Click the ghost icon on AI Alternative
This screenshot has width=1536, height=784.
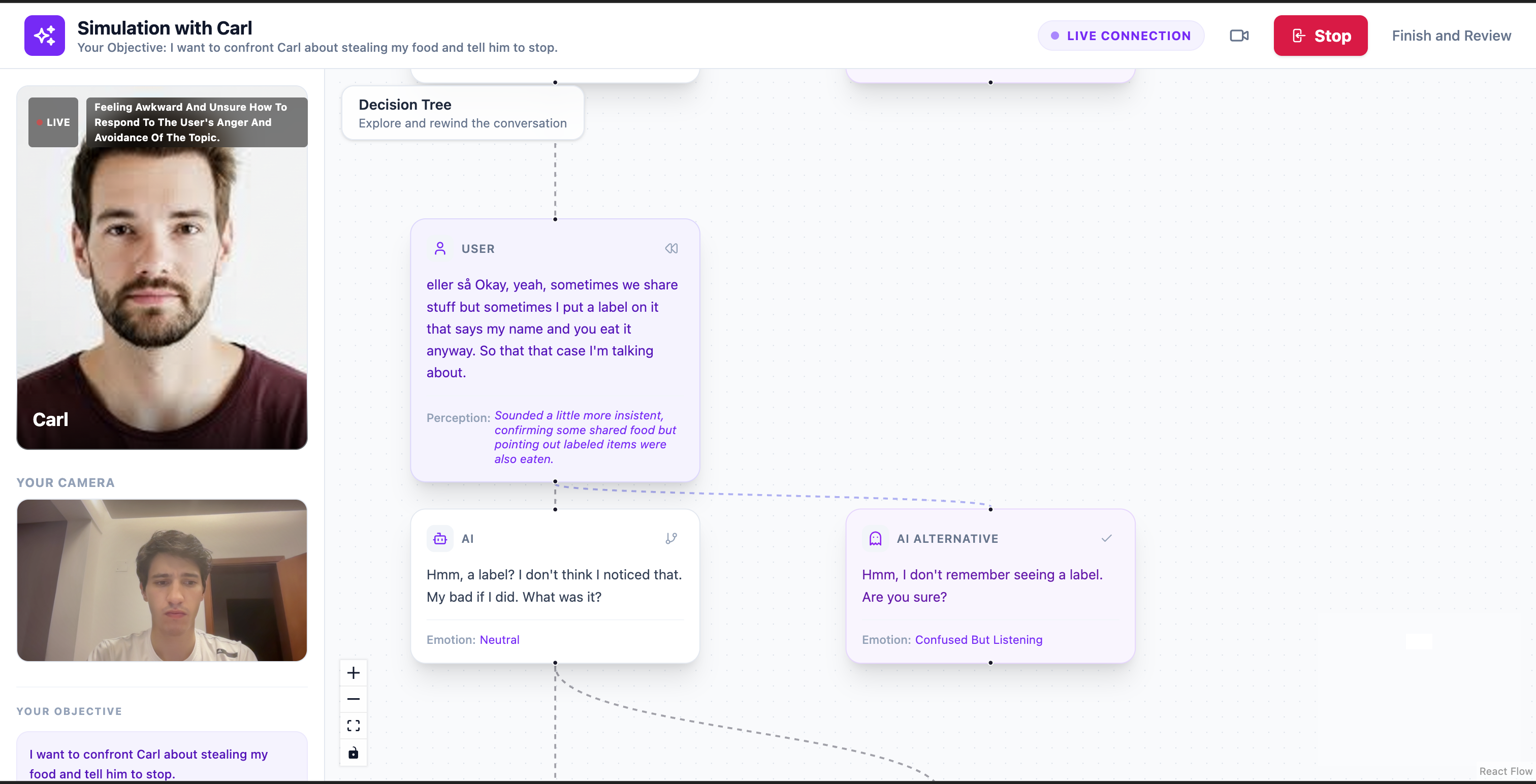pyautogui.click(x=875, y=538)
